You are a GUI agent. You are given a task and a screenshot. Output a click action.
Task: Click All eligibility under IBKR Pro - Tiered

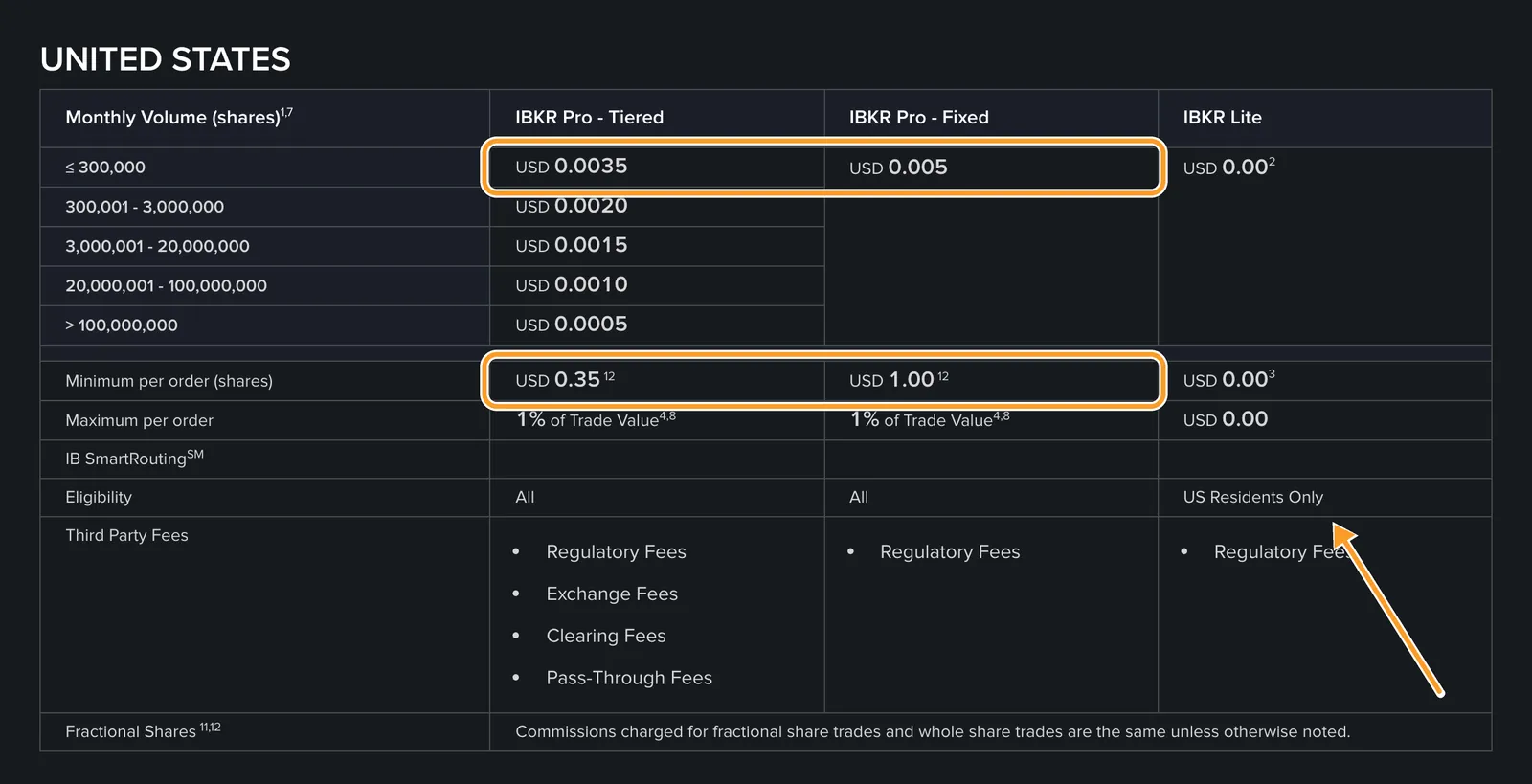[525, 497]
